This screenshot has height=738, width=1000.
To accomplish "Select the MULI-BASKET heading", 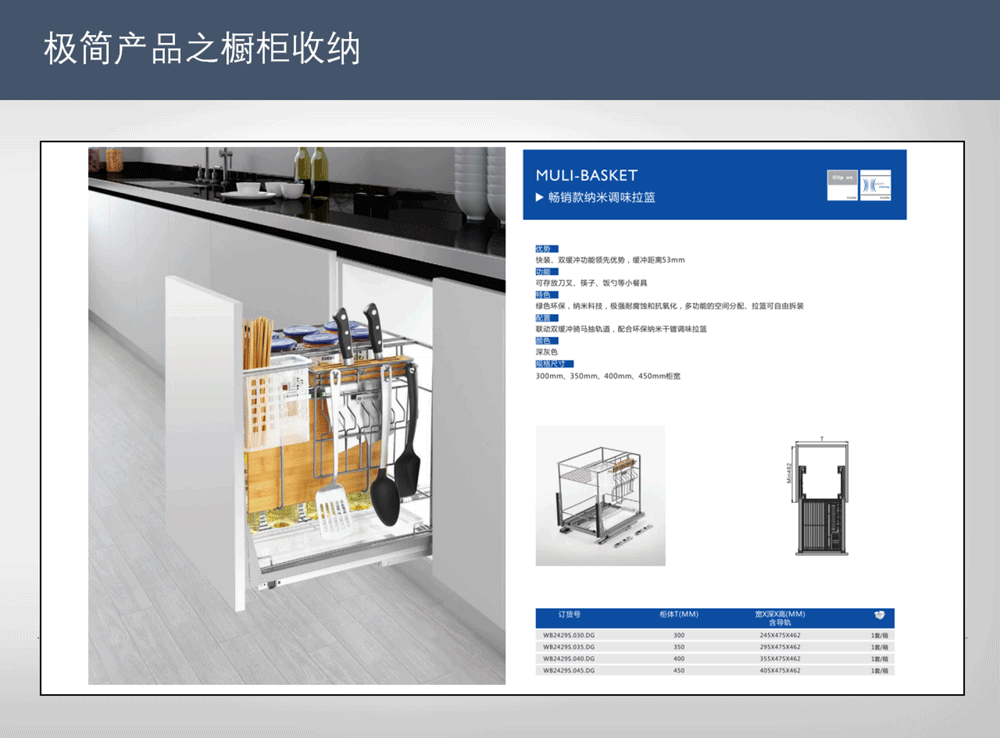I will 587,175.
